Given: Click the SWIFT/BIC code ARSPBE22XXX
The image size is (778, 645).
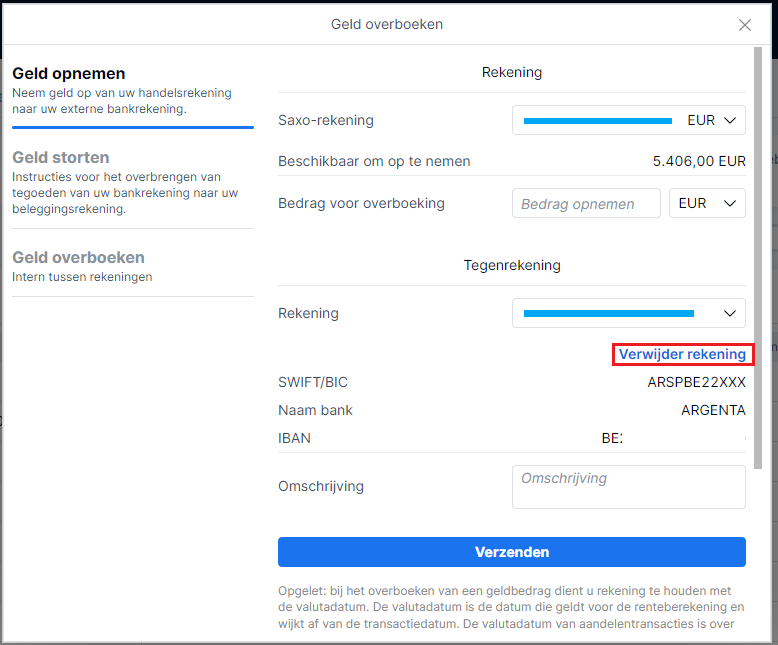Looking at the screenshot, I should 696,383.
